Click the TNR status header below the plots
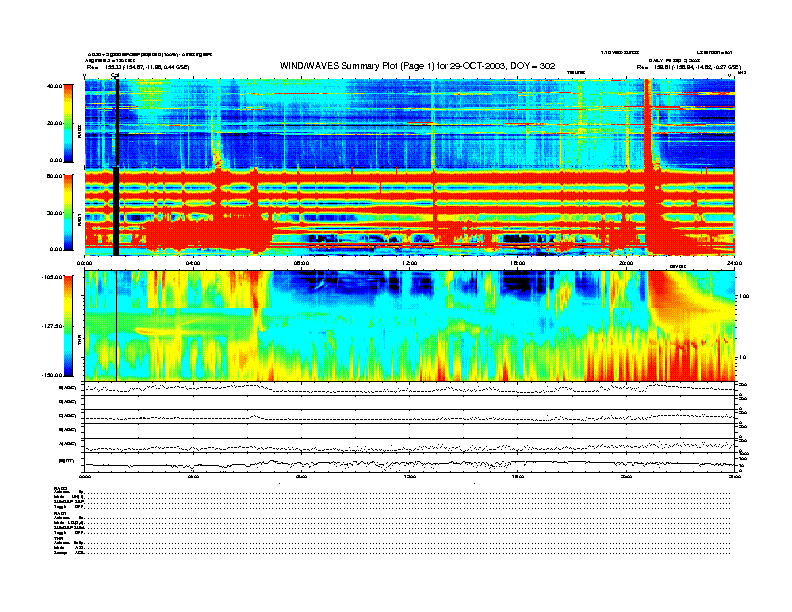Image resolution: width=792 pixels, height=612 pixels. tap(58, 539)
